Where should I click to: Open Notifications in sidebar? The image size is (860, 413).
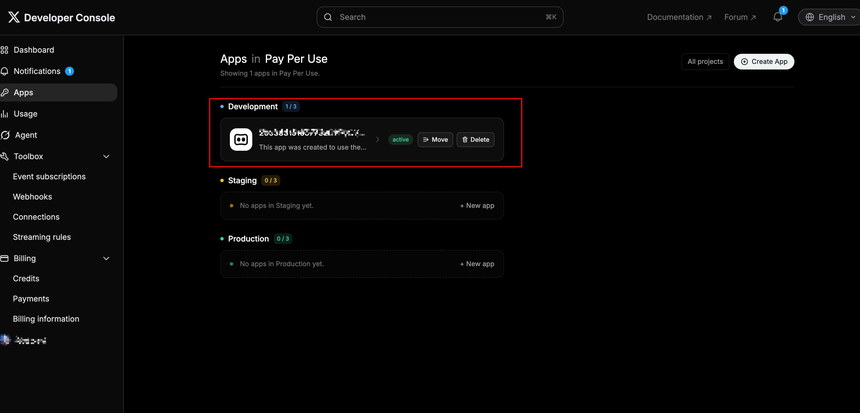[37, 71]
